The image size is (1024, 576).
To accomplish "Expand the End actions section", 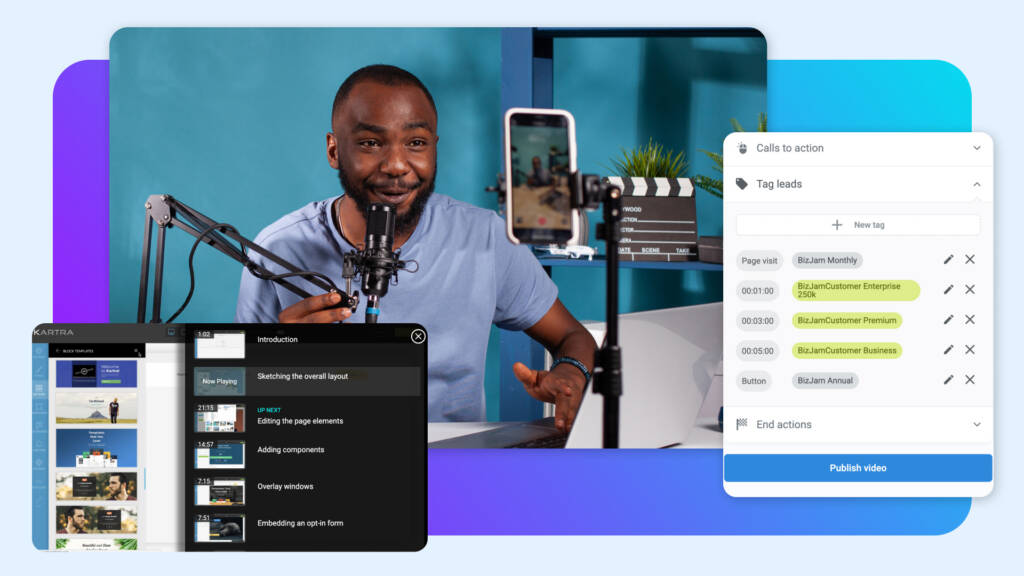I will click(976, 424).
